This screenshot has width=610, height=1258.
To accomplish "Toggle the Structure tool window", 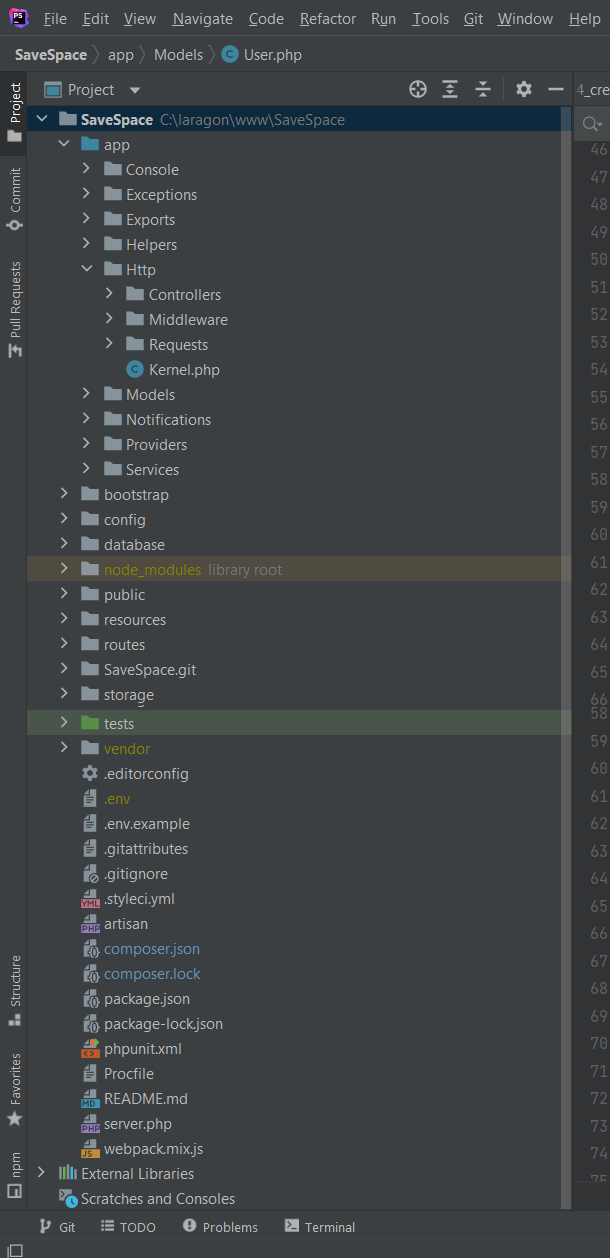I will [x=14, y=990].
